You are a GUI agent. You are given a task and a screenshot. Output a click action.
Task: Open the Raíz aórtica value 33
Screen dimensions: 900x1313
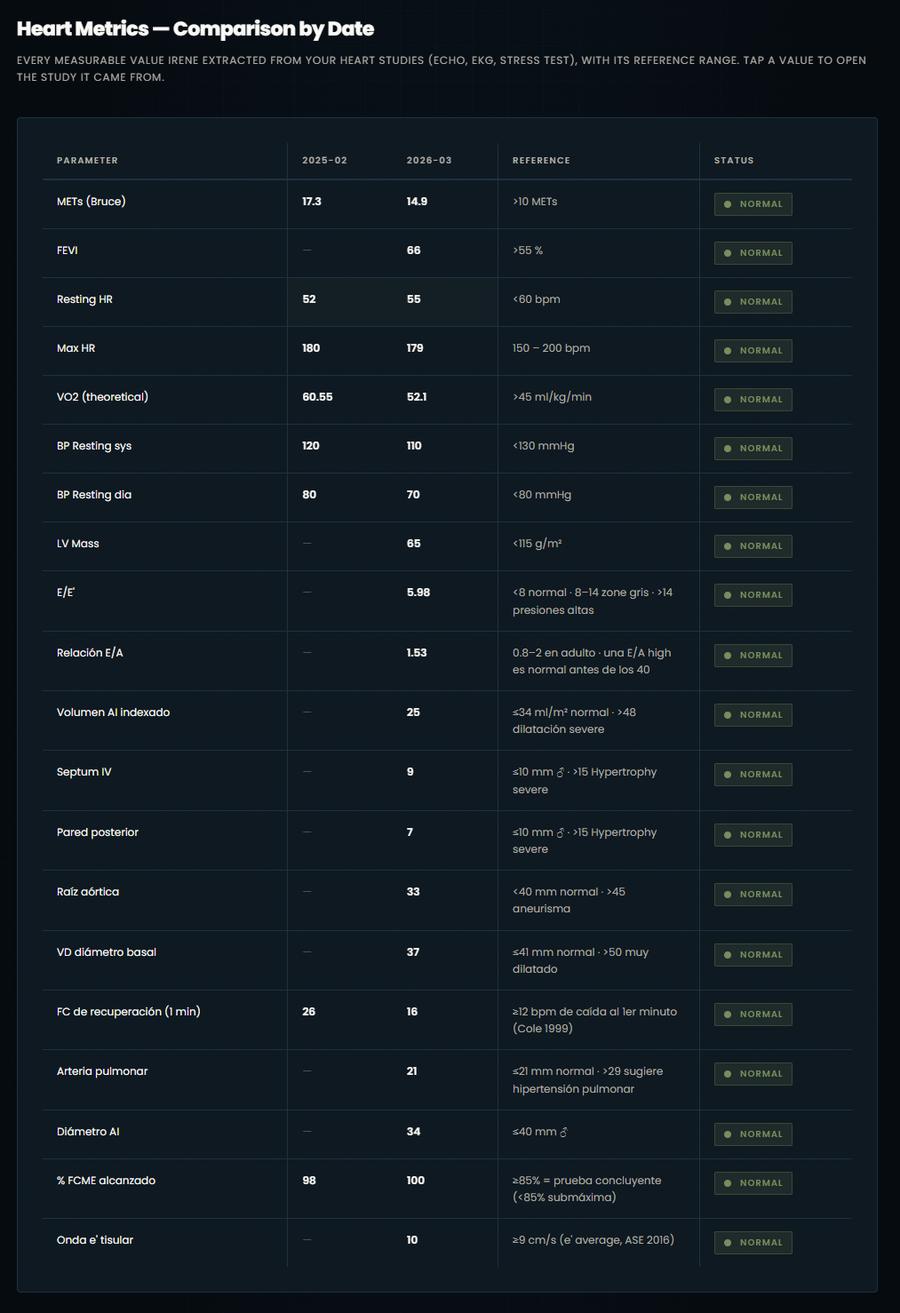coord(413,893)
